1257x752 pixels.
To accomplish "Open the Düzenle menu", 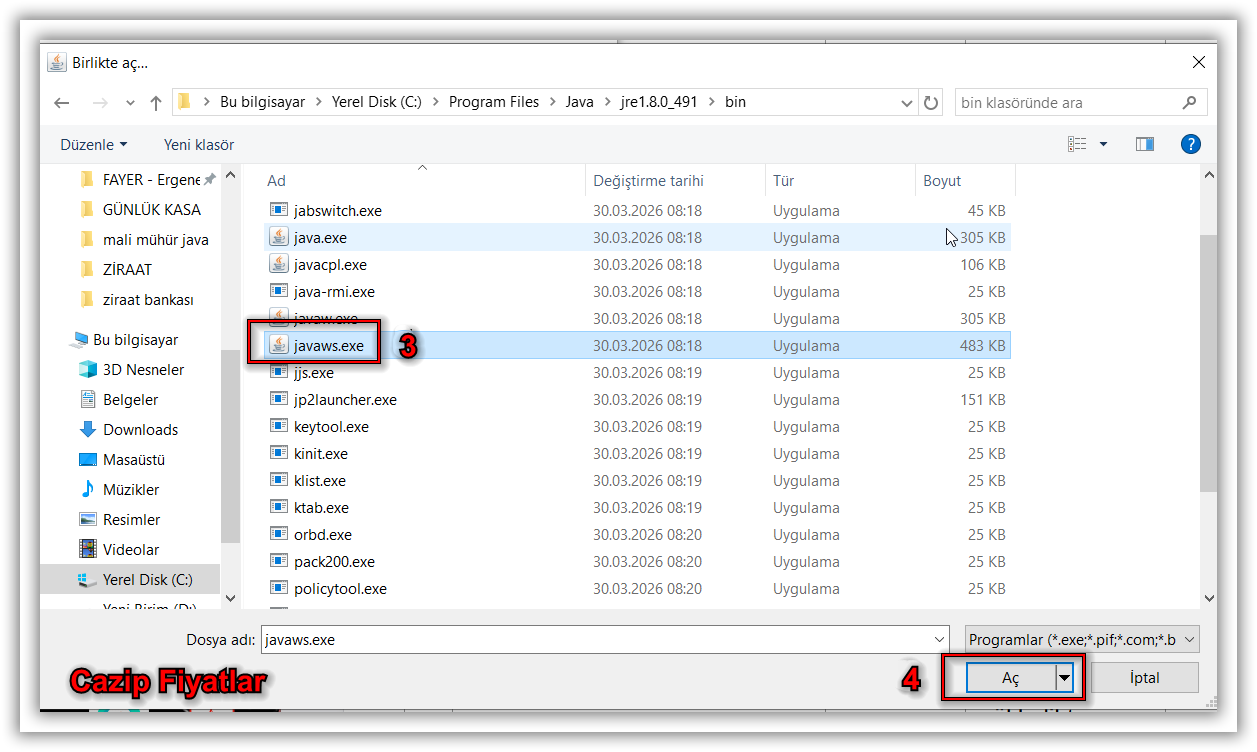I will (94, 145).
